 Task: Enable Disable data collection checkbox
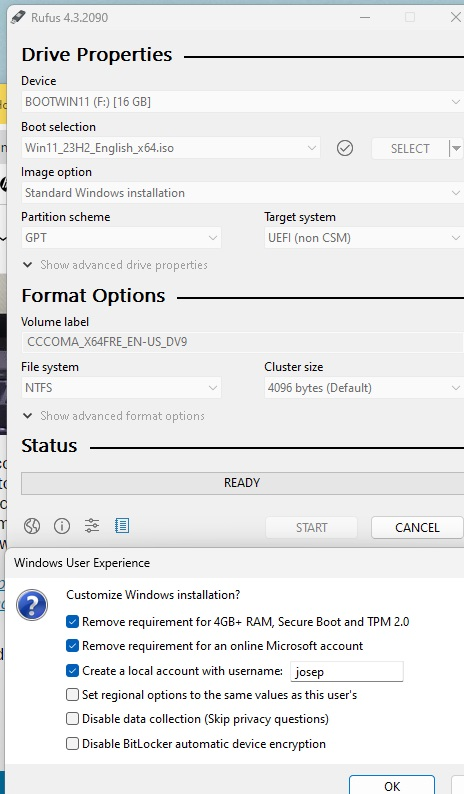click(x=72, y=719)
